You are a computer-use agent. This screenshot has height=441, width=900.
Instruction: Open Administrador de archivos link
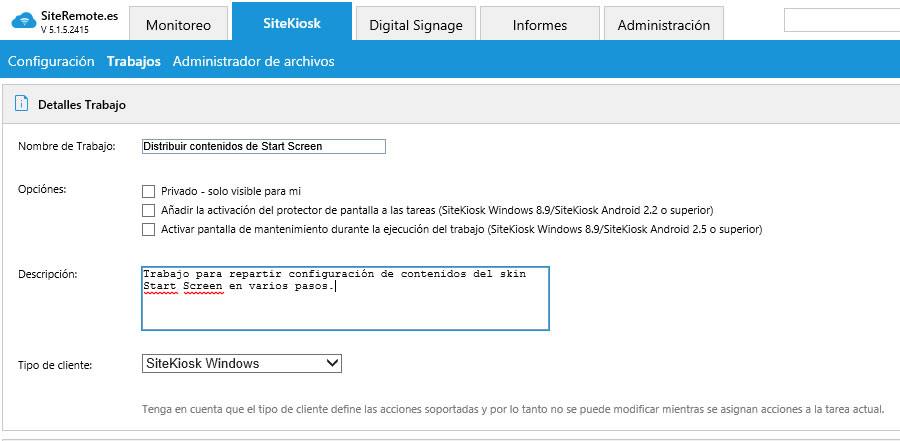pos(253,61)
